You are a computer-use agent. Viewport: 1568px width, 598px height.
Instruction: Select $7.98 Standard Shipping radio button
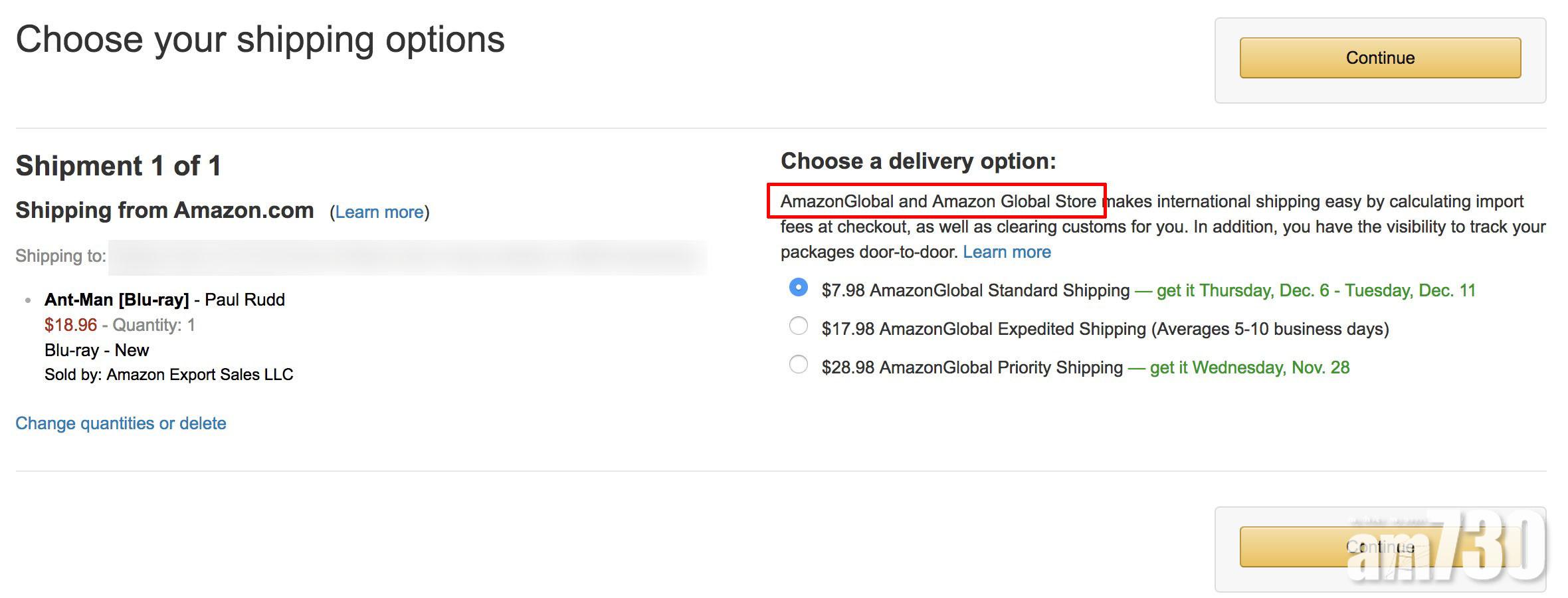[798, 288]
